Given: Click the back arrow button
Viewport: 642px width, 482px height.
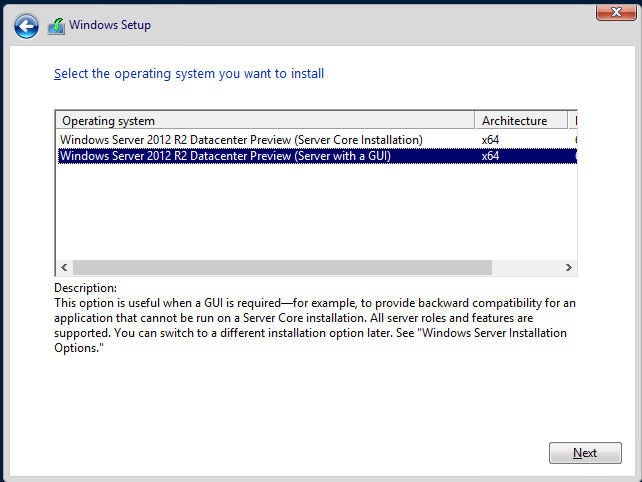Looking at the screenshot, I should point(26,26).
